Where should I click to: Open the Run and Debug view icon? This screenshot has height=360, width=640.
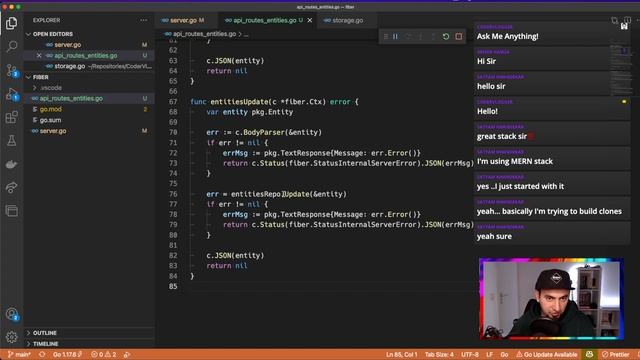[12, 94]
